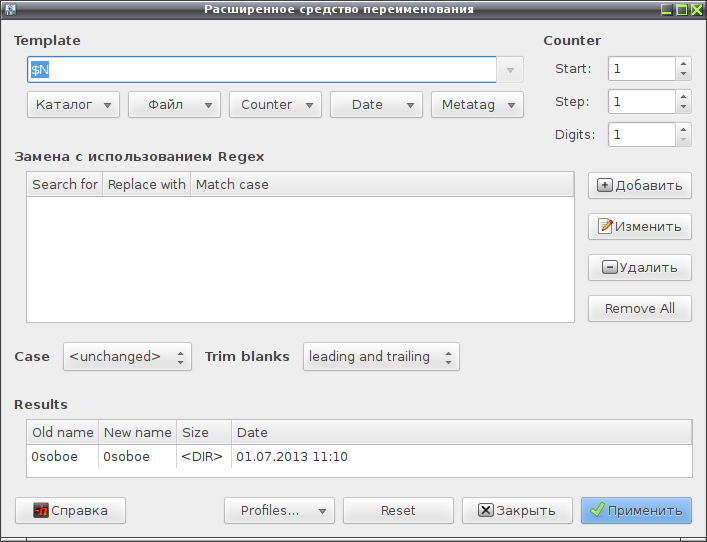The height and width of the screenshot is (542, 707).
Task: Decrease the counter Digits value
Action: (684, 140)
